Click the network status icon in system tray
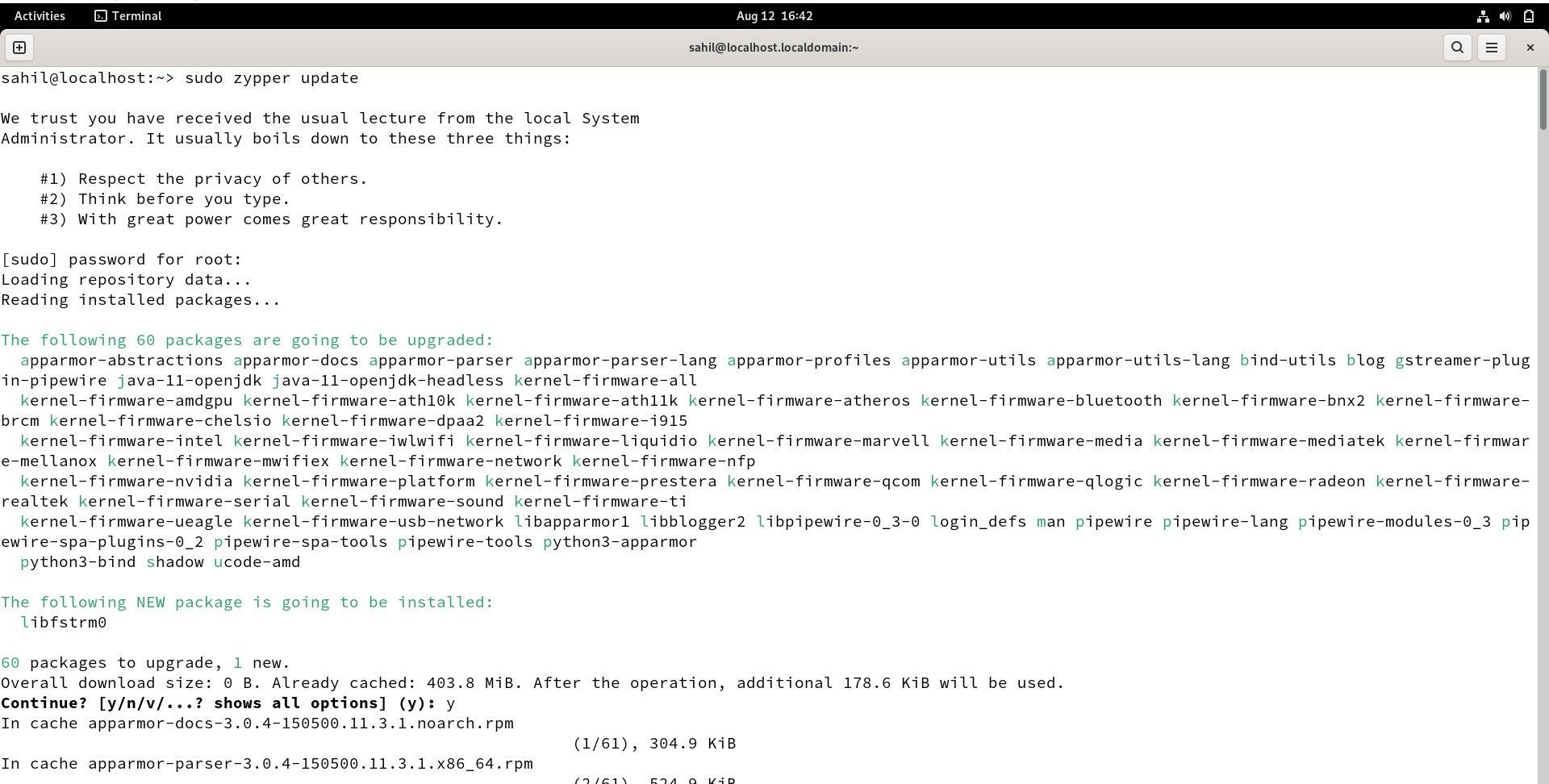The height and width of the screenshot is (784, 1549). [1482, 15]
